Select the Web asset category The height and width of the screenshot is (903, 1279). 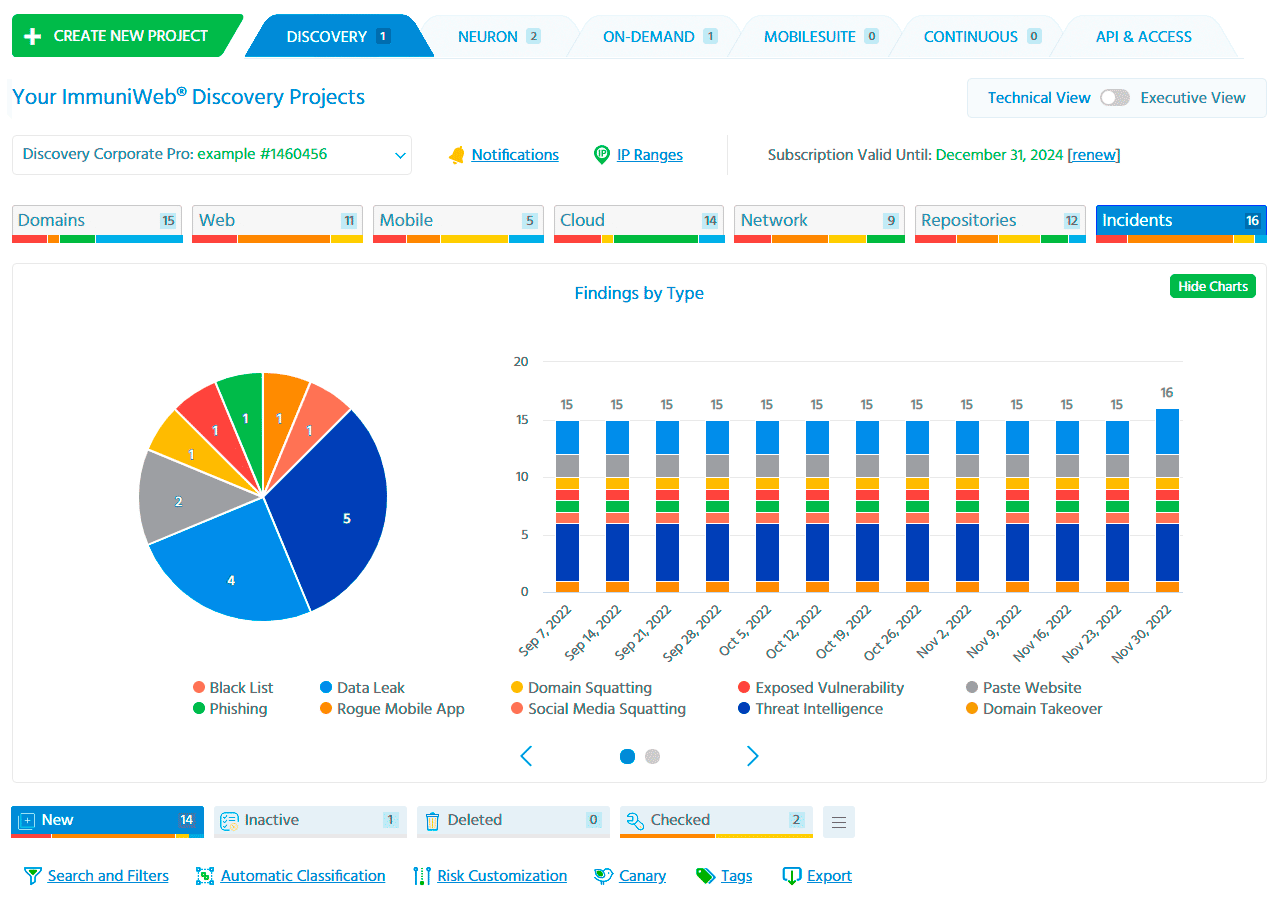pyautogui.click(x=277, y=224)
